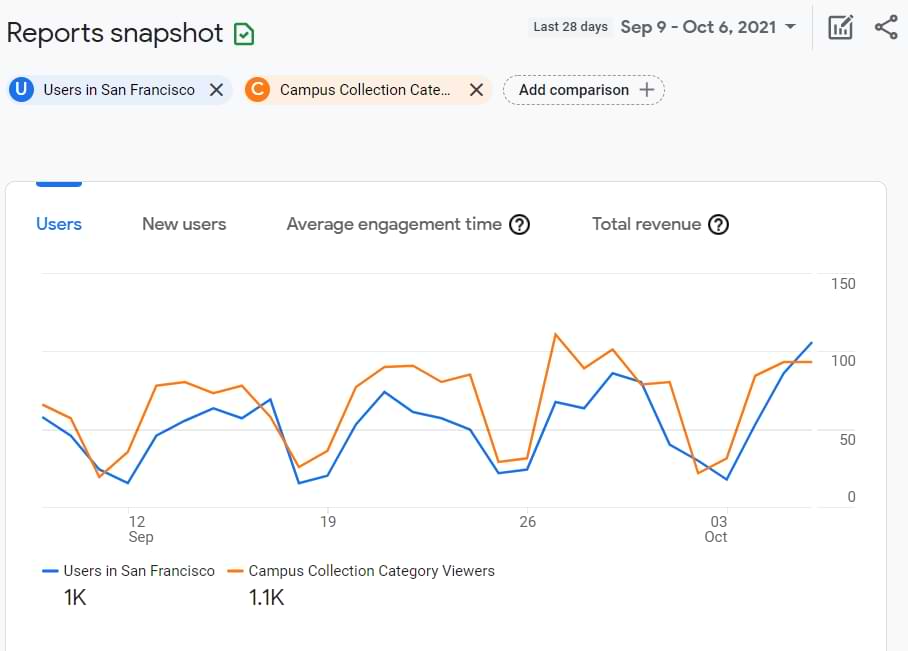This screenshot has height=651, width=908.
Task: Click the plus icon in Add comparison
Action: (x=647, y=90)
